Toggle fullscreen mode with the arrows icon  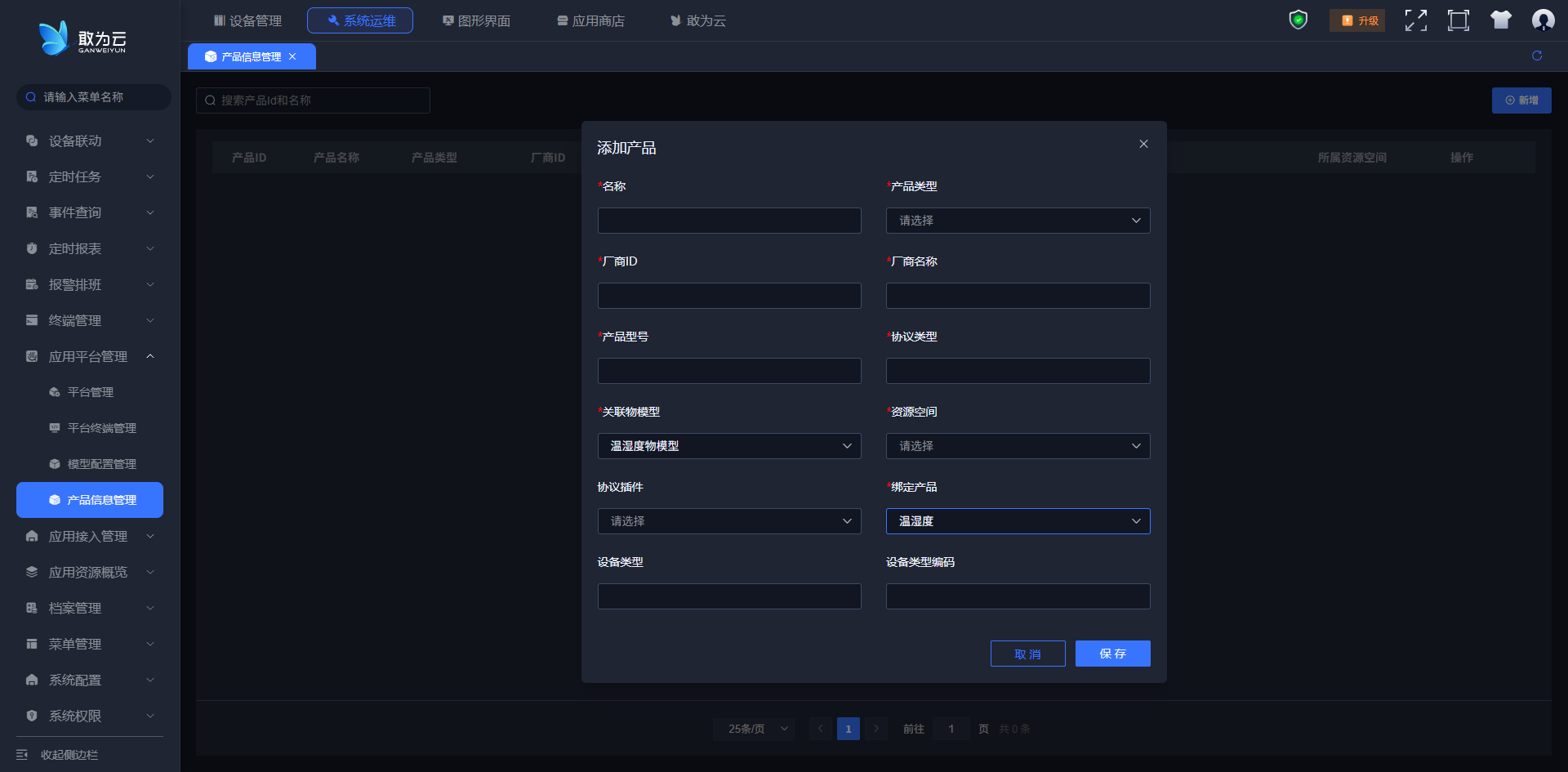point(1416,20)
